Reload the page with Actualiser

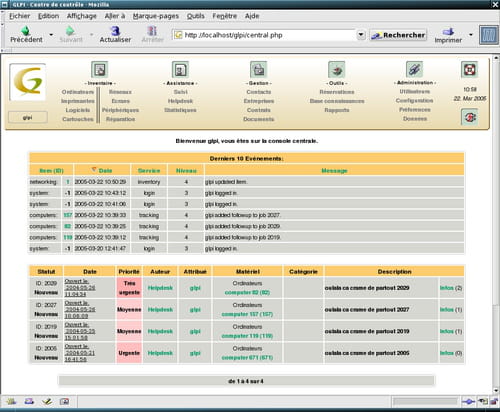point(115,34)
